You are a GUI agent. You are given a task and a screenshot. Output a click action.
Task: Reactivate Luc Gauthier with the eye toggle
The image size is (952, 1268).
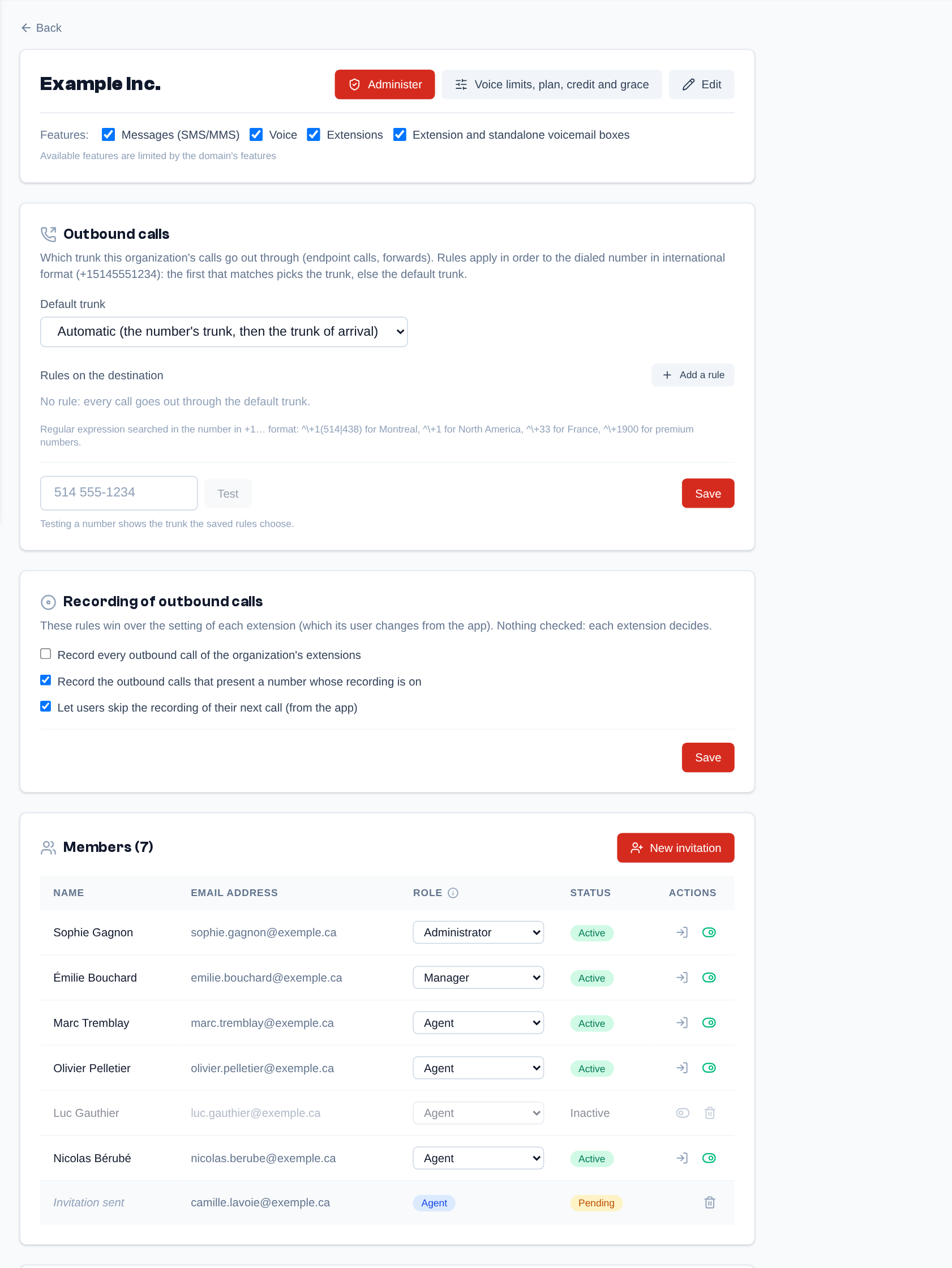tap(682, 1113)
